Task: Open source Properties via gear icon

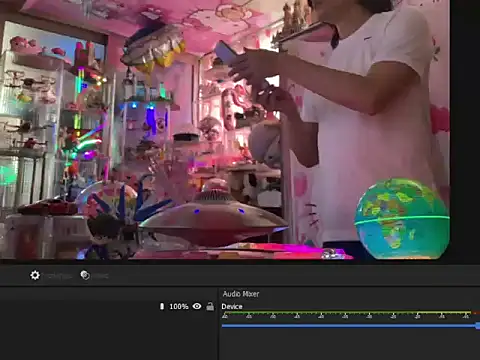Action: coord(35,275)
